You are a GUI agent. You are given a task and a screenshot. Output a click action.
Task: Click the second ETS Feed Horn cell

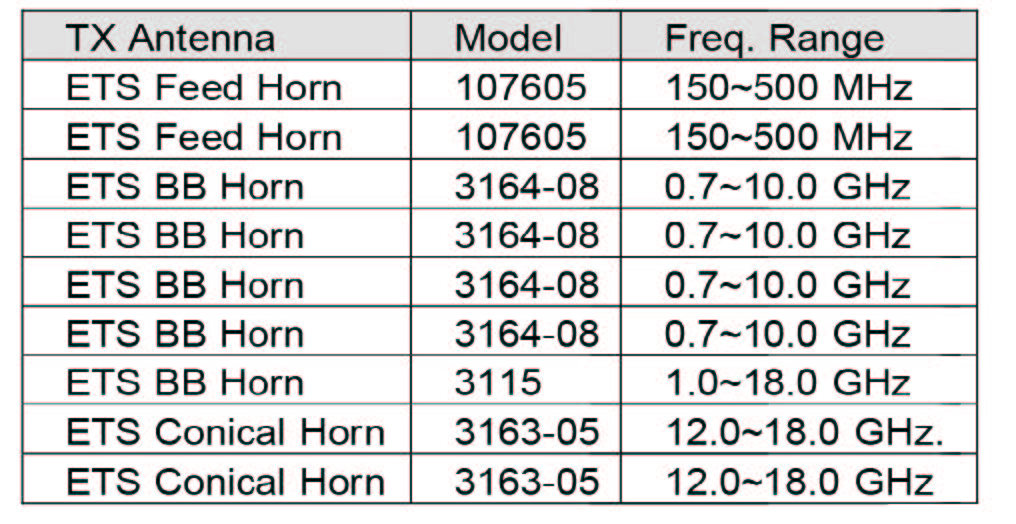coord(204,136)
